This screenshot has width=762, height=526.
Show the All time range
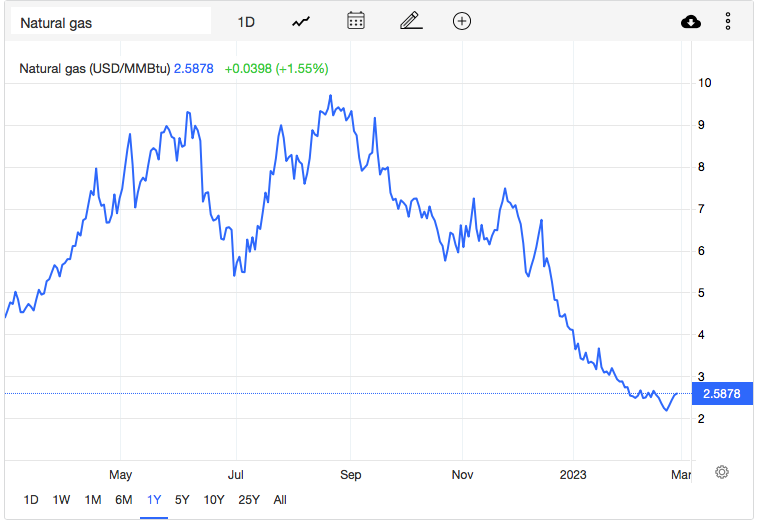coord(280,500)
